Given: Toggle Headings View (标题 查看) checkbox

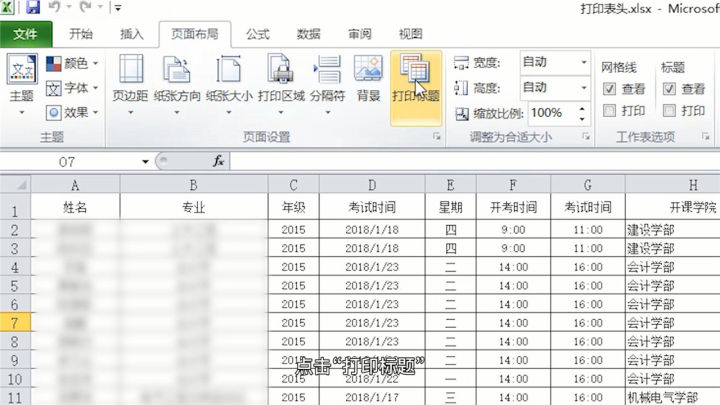Looking at the screenshot, I should (x=669, y=89).
